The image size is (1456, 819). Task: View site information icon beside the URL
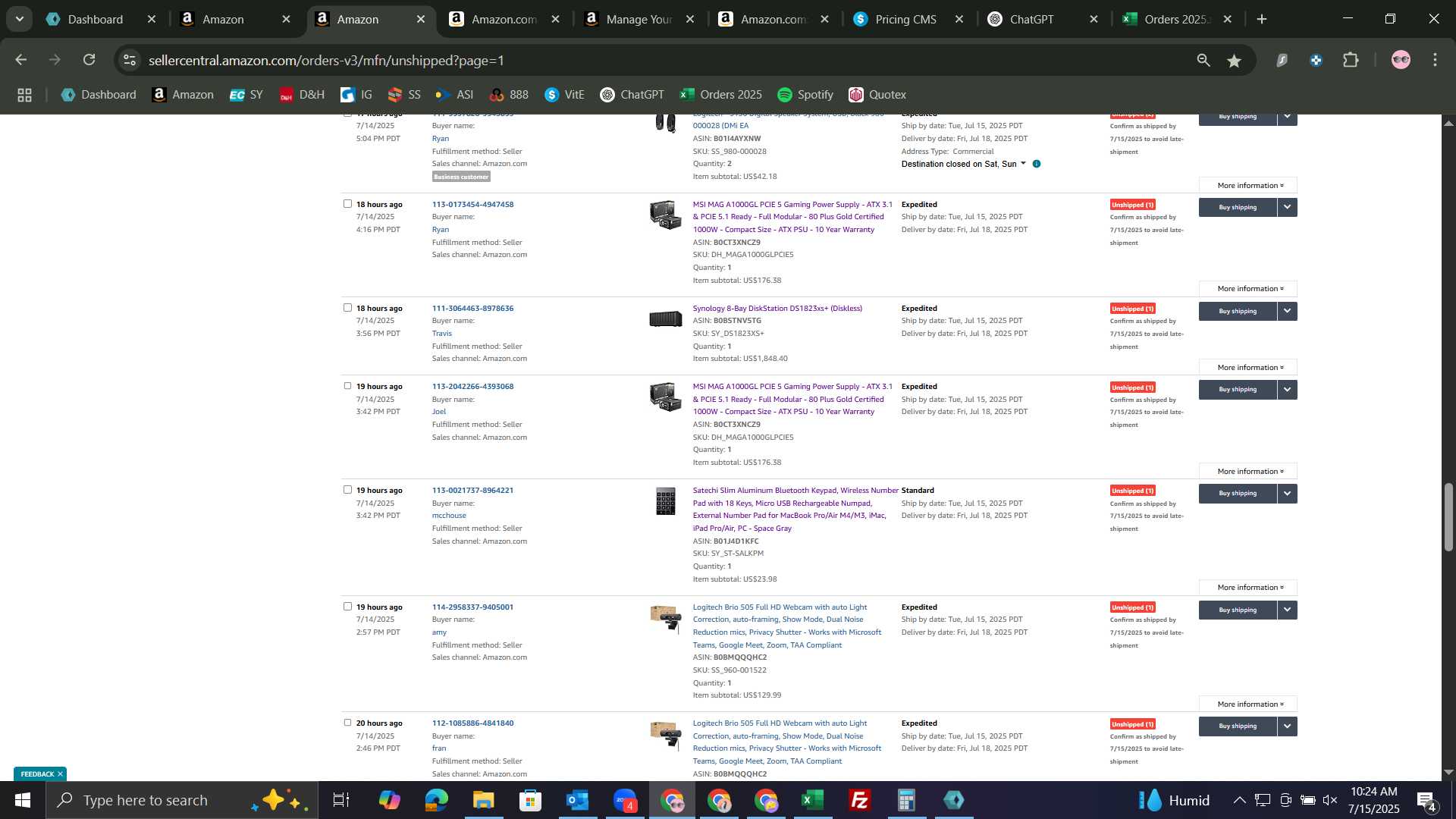130,60
